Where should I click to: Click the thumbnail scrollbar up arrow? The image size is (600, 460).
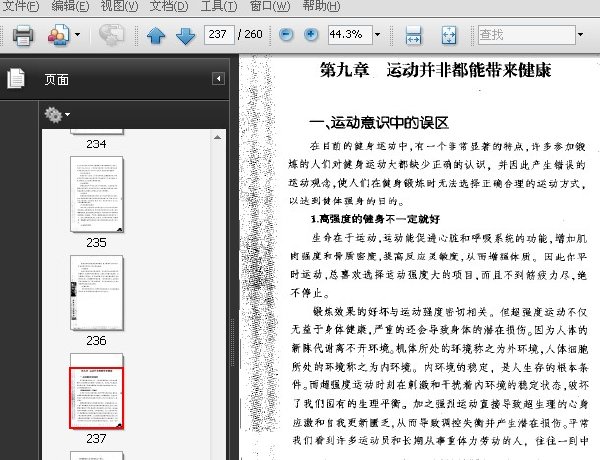tap(217, 137)
